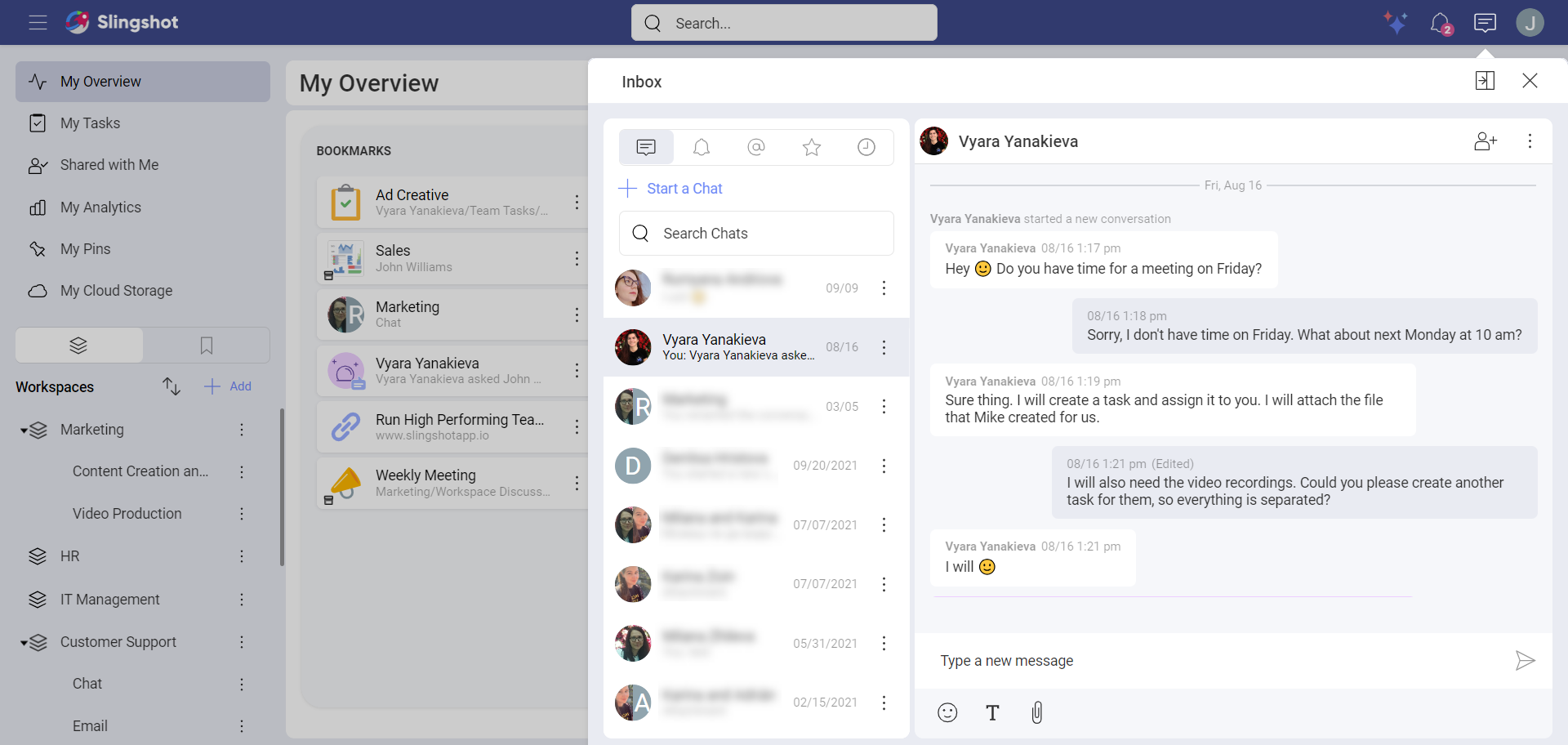
Task: Switch to the Chats tab in Inbox
Action: coord(646,147)
